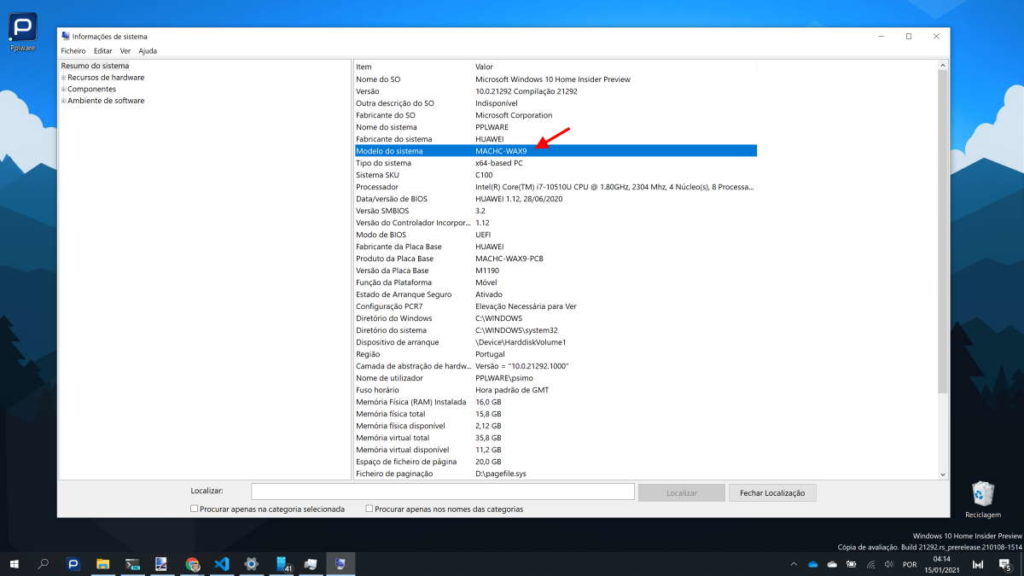The image size is (1024, 576).
Task: Select 'Ficheiro de paginação' row
Action: point(556,474)
